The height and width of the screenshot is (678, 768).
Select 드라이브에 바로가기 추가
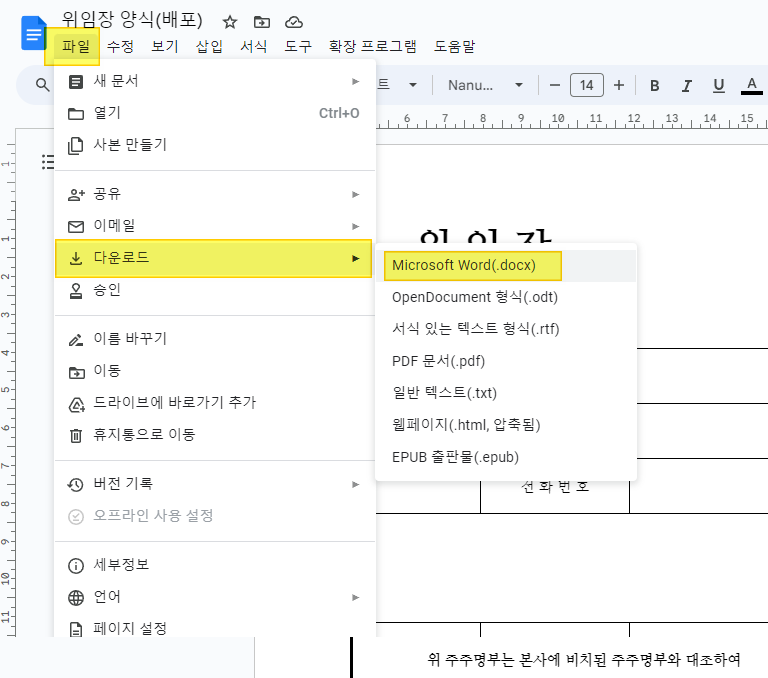tap(215, 403)
